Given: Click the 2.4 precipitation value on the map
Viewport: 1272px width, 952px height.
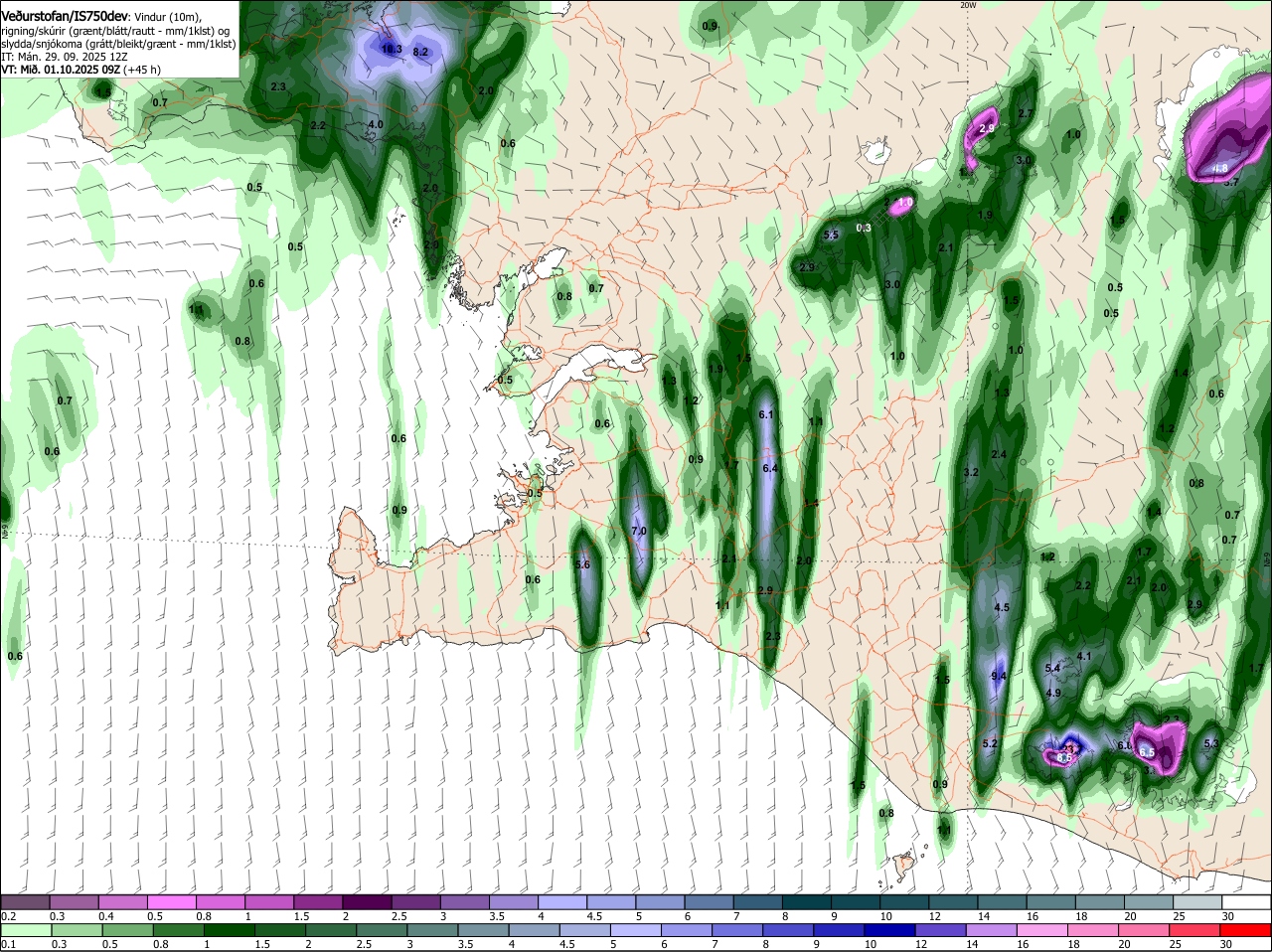Looking at the screenshot, I should pos(999,454).
